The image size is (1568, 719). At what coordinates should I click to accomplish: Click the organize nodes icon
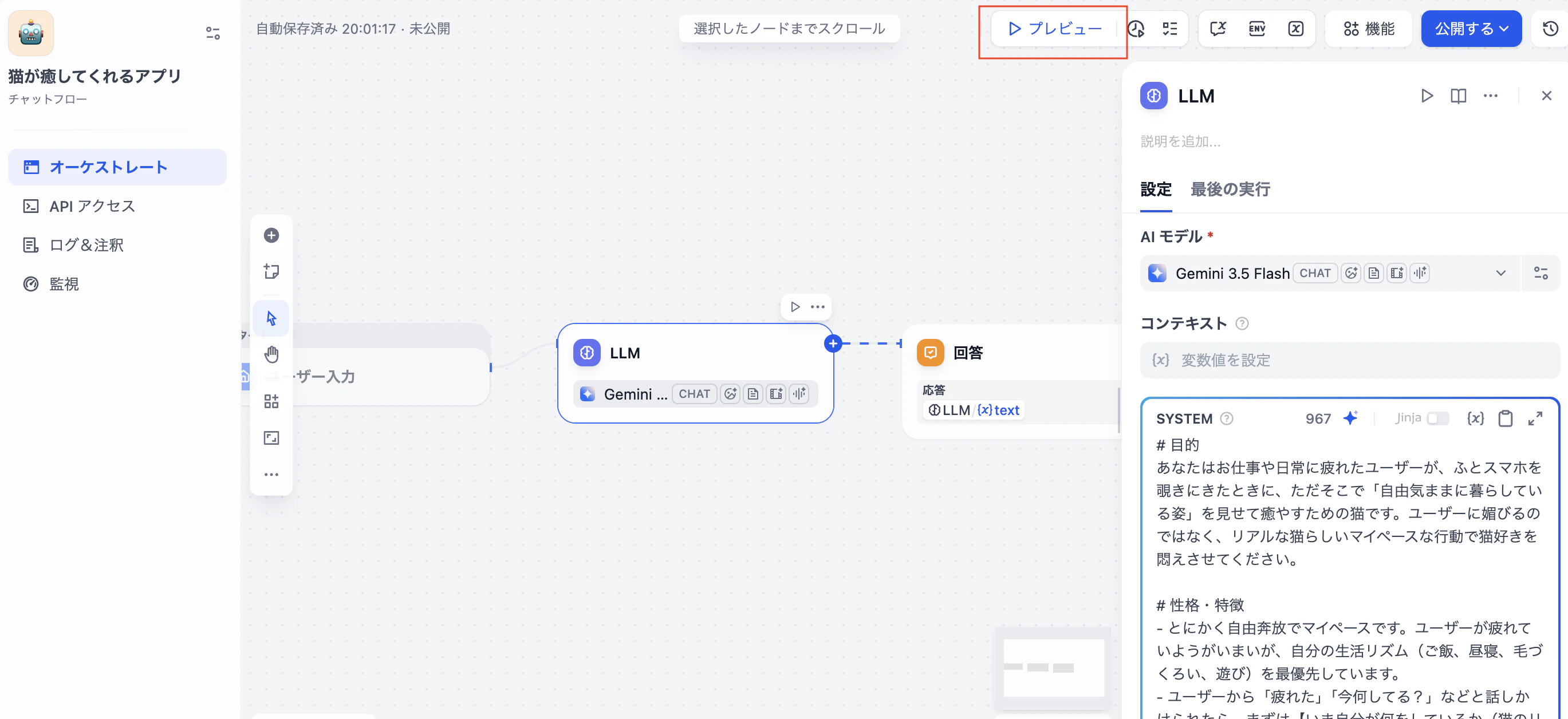coord(271,401)
